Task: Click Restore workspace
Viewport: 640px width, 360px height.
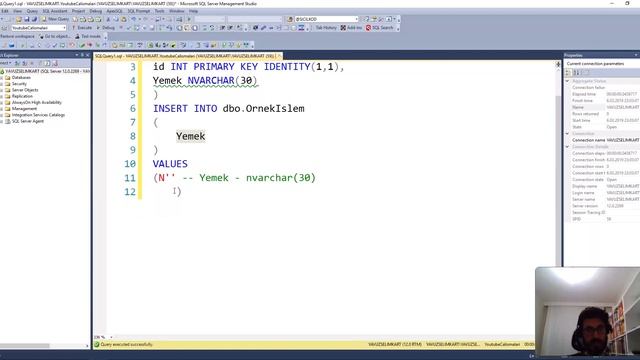Action: 17,36
